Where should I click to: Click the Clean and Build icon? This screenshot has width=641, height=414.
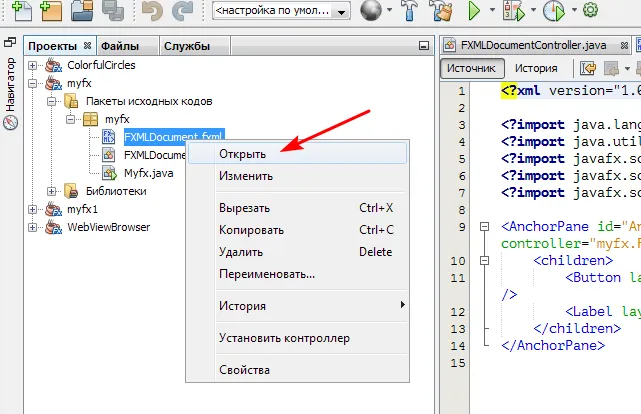(x=441, y=10)
